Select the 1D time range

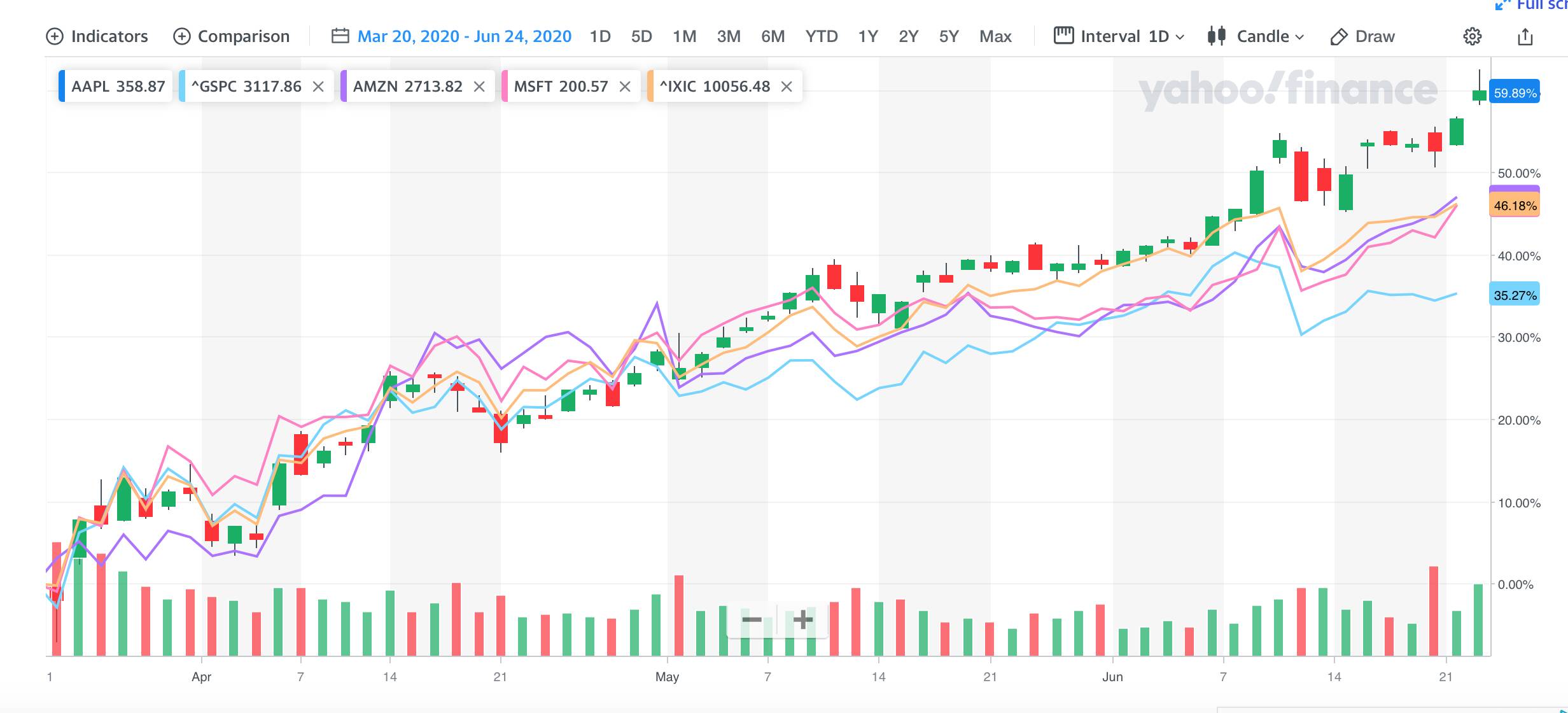[x=600, y=36]
